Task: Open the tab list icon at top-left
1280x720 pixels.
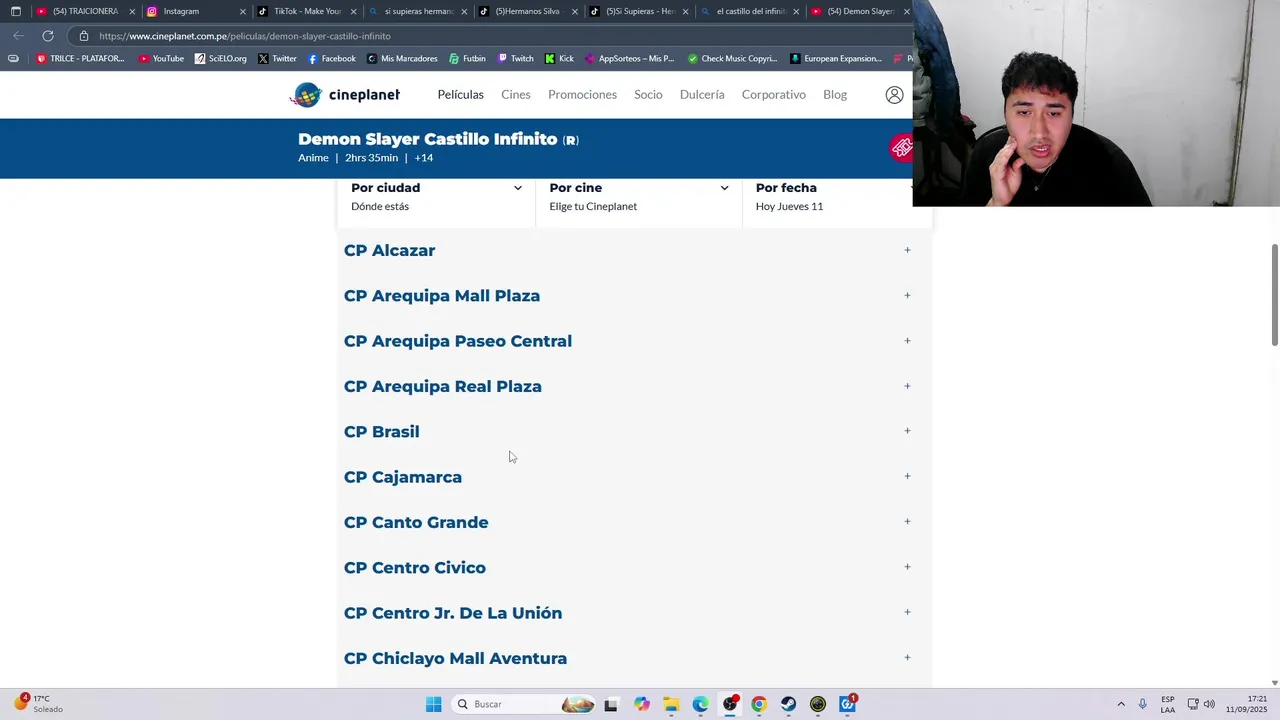Action: click(x=15, y=11)
